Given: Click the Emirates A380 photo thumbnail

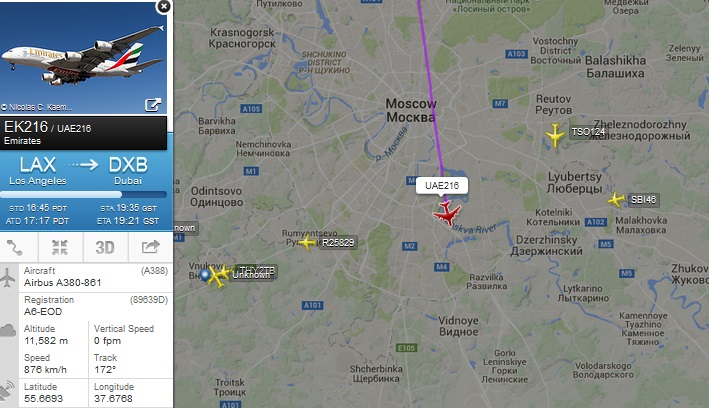Looking at the screenshot, I should click(x=84, y=57).
